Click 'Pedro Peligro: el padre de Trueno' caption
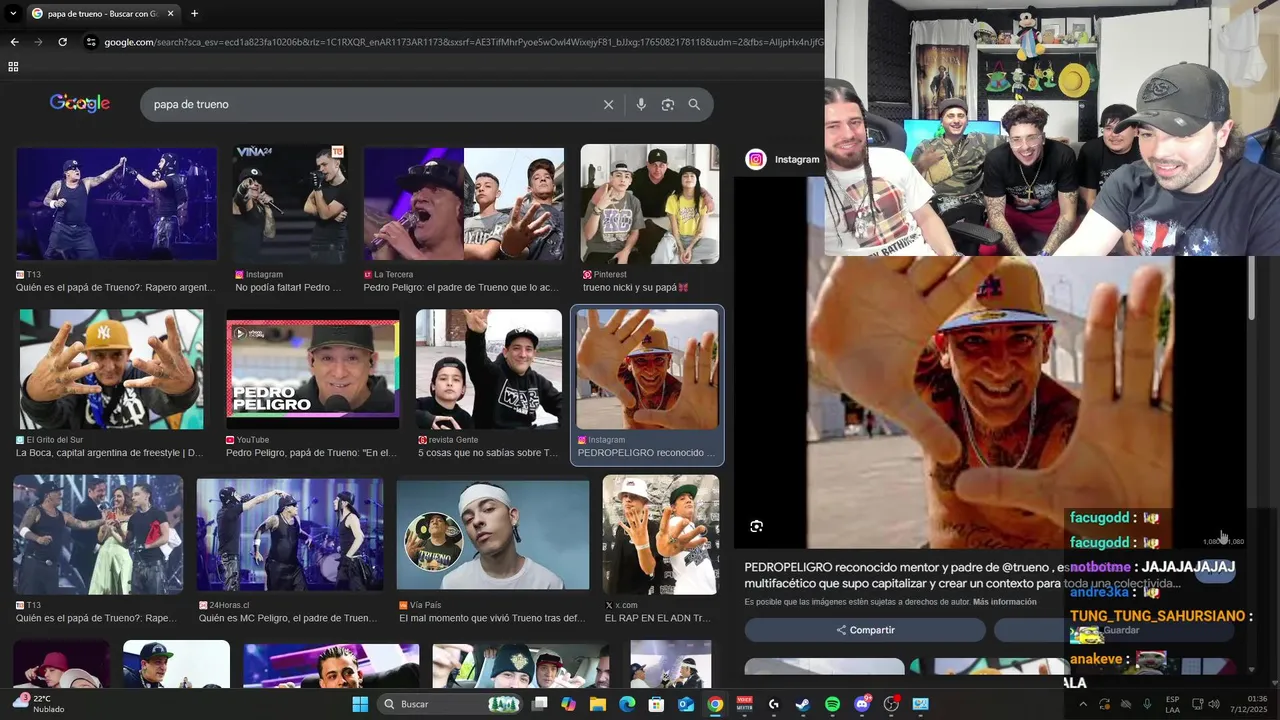Image resolution: width=1280 pixels, height=720 pixels. (x=462, y=287)
